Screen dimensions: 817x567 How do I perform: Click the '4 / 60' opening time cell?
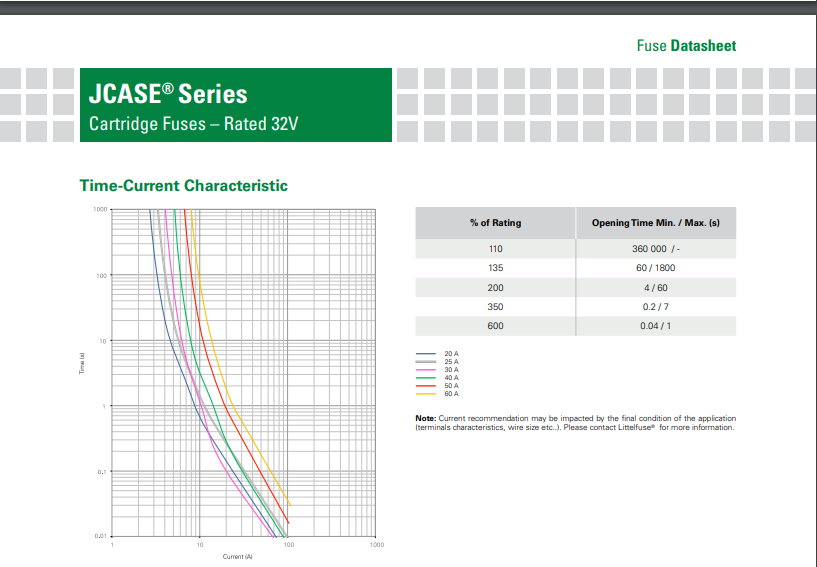655,288
